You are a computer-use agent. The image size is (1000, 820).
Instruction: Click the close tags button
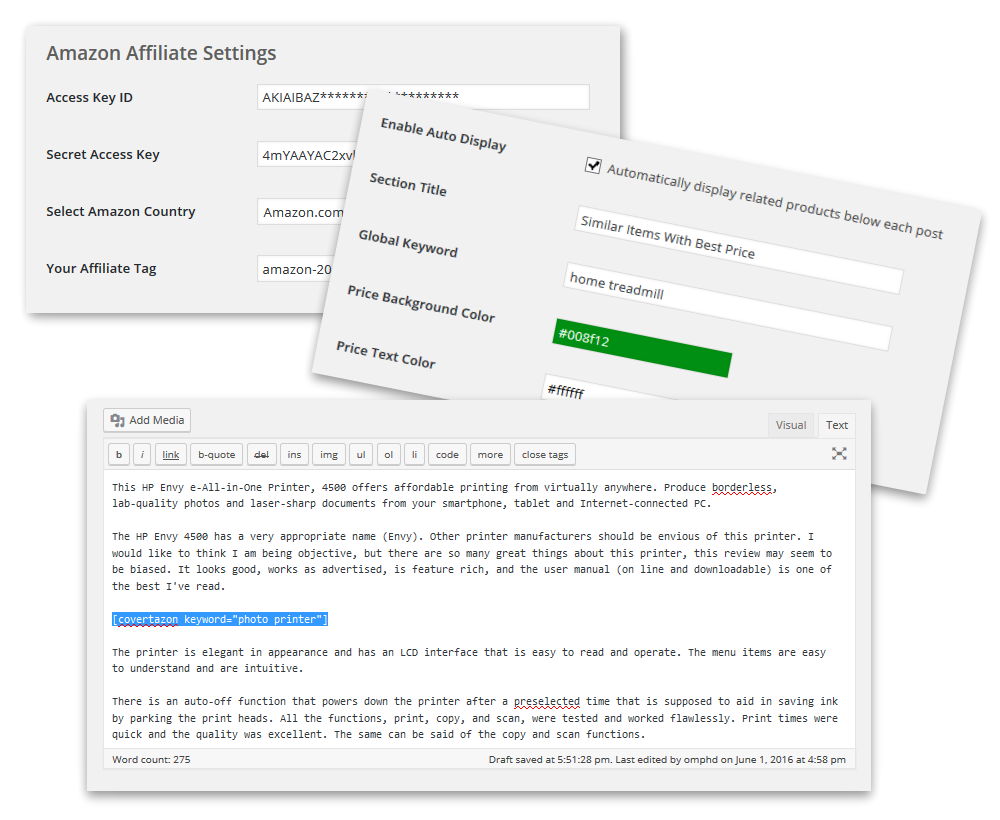(545, 455)
